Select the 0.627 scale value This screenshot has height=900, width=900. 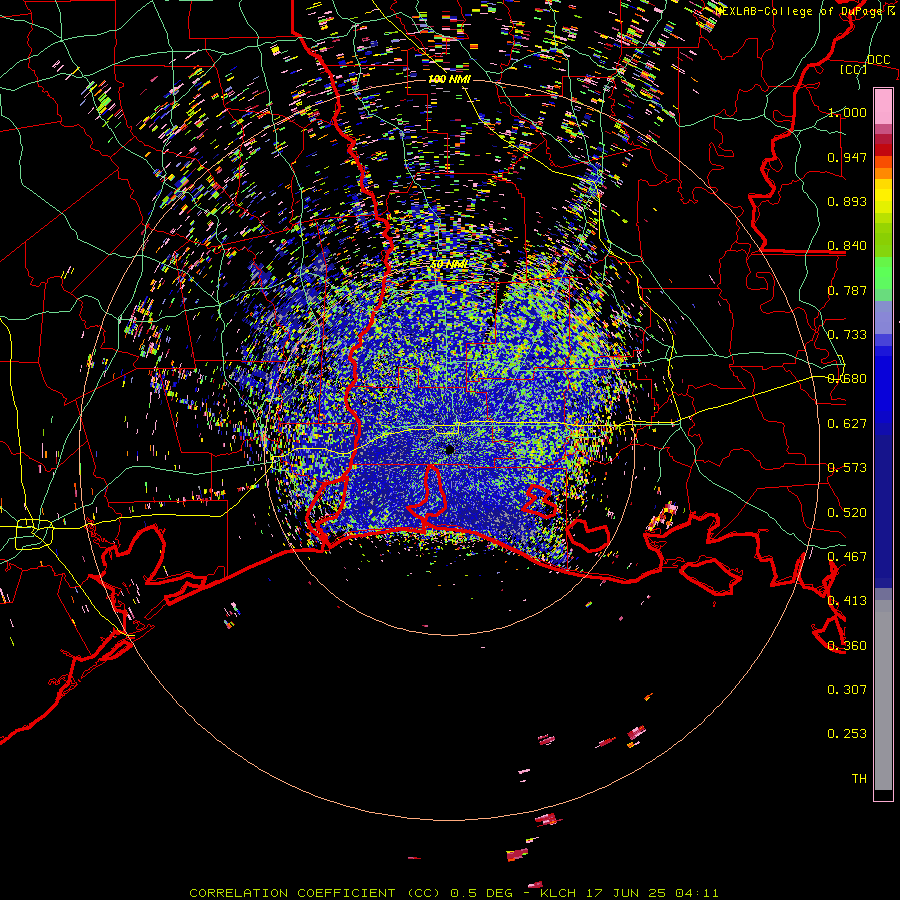pyautogui.click(x=847, y=424)
